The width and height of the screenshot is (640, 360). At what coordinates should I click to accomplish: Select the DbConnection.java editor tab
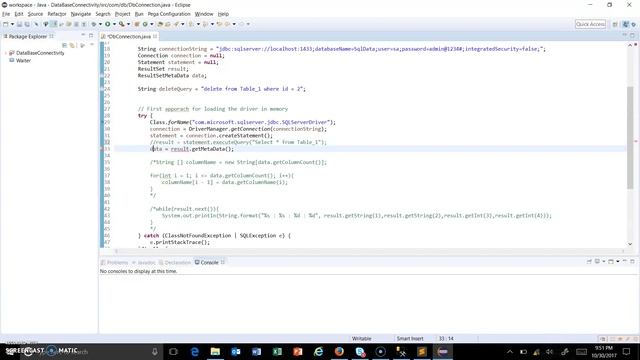click(x=129, y=36)
